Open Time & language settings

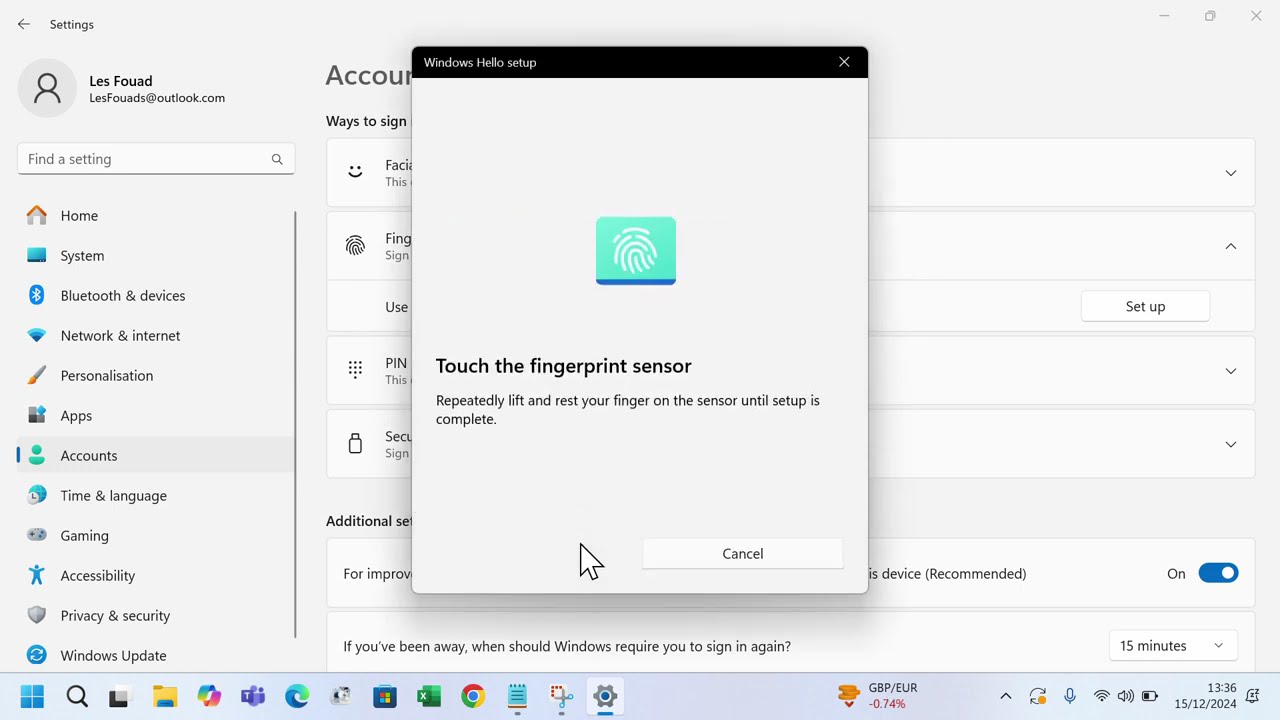155,495
